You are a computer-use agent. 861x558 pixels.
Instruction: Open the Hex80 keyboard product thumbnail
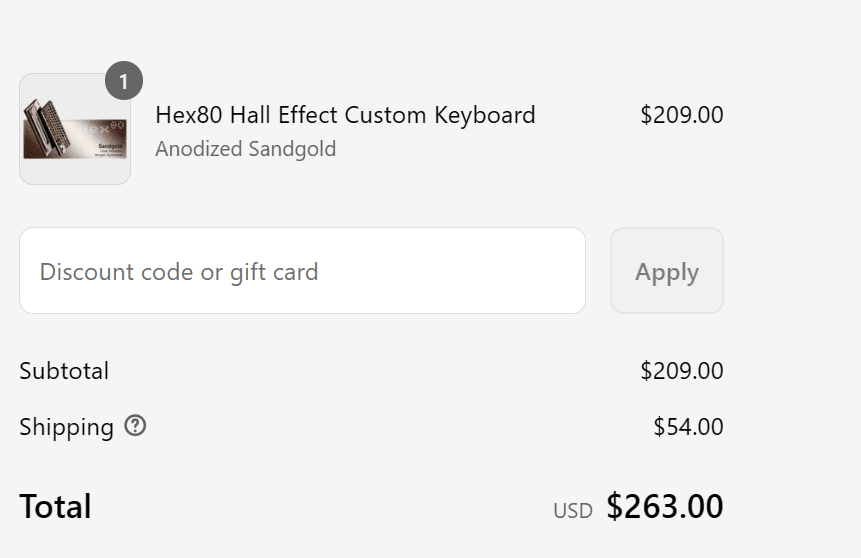coord(75,129)
